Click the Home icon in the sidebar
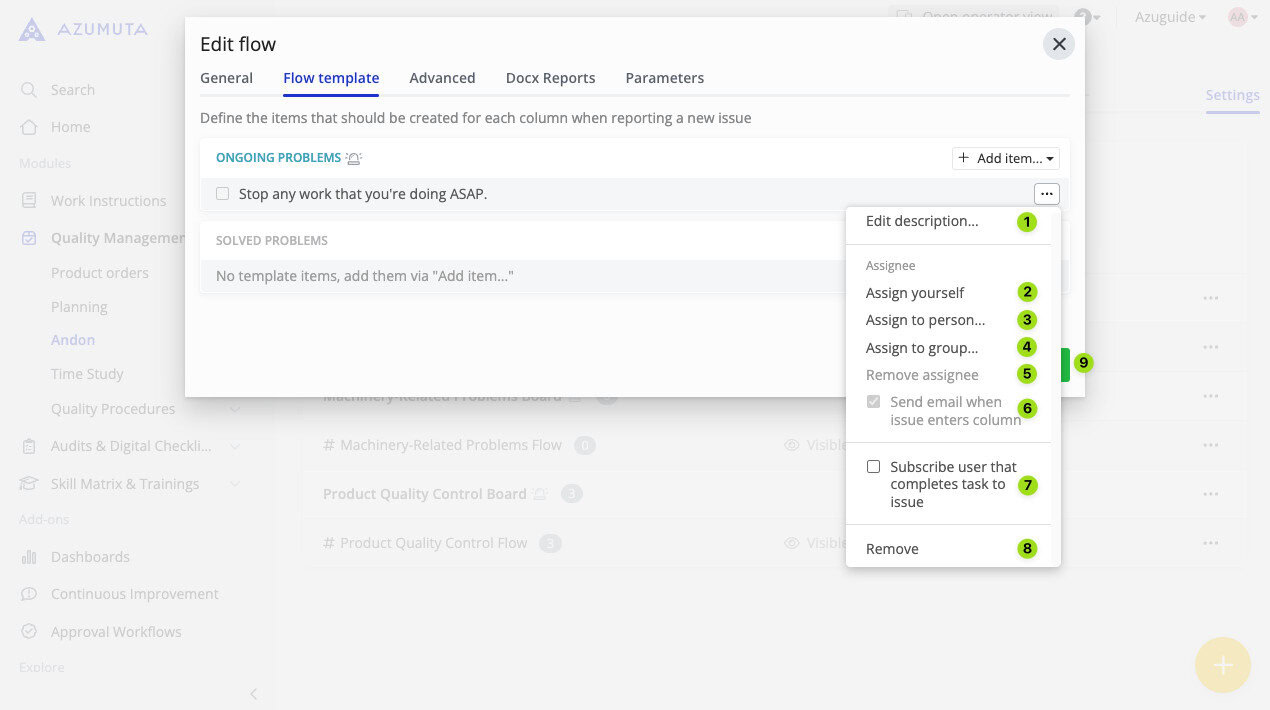 coord(28,126)
